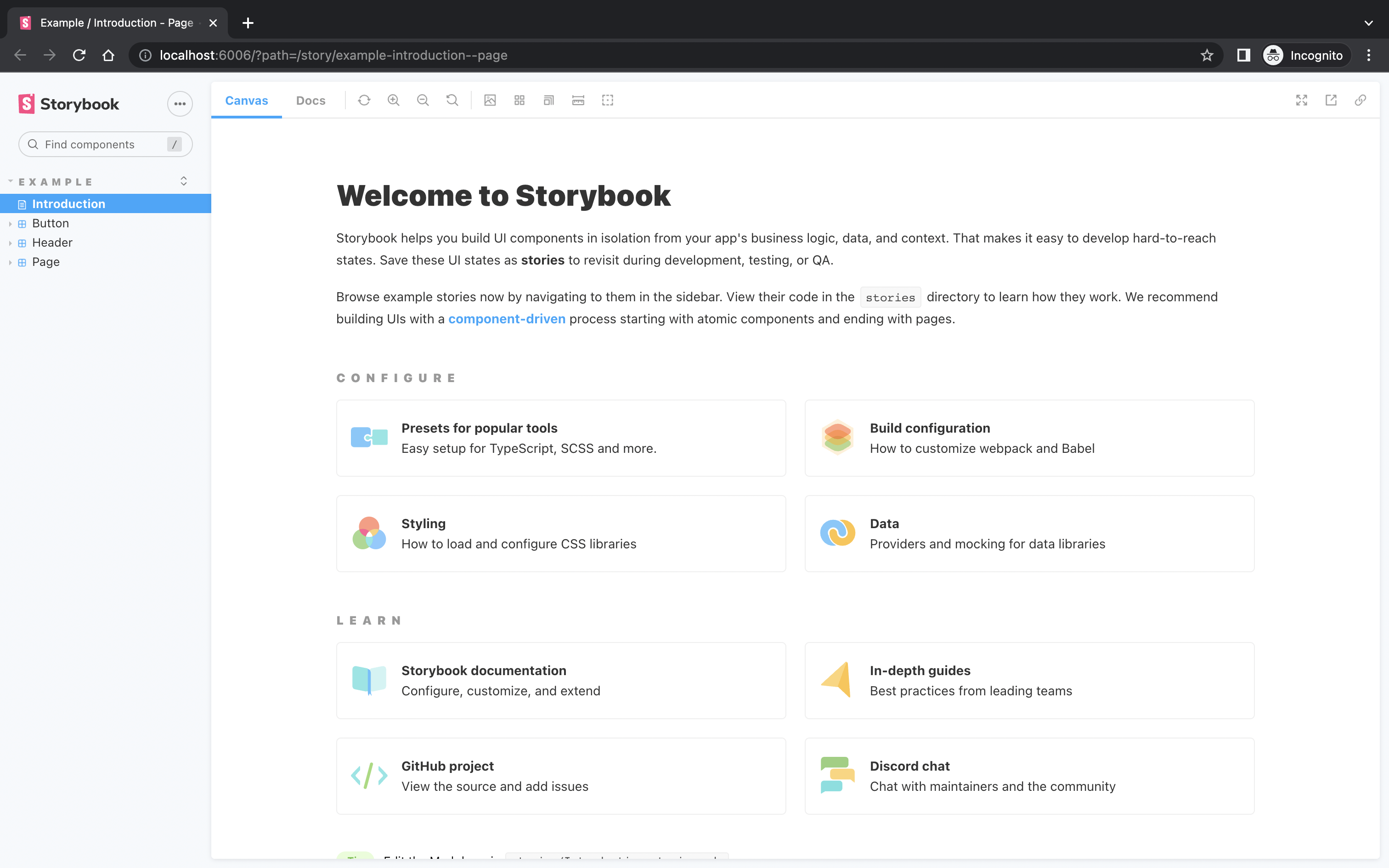Image resolution: width=1389 pixels, height=868 pixels.
Task: Open the Styling card
Action: (x=561, y=533)
